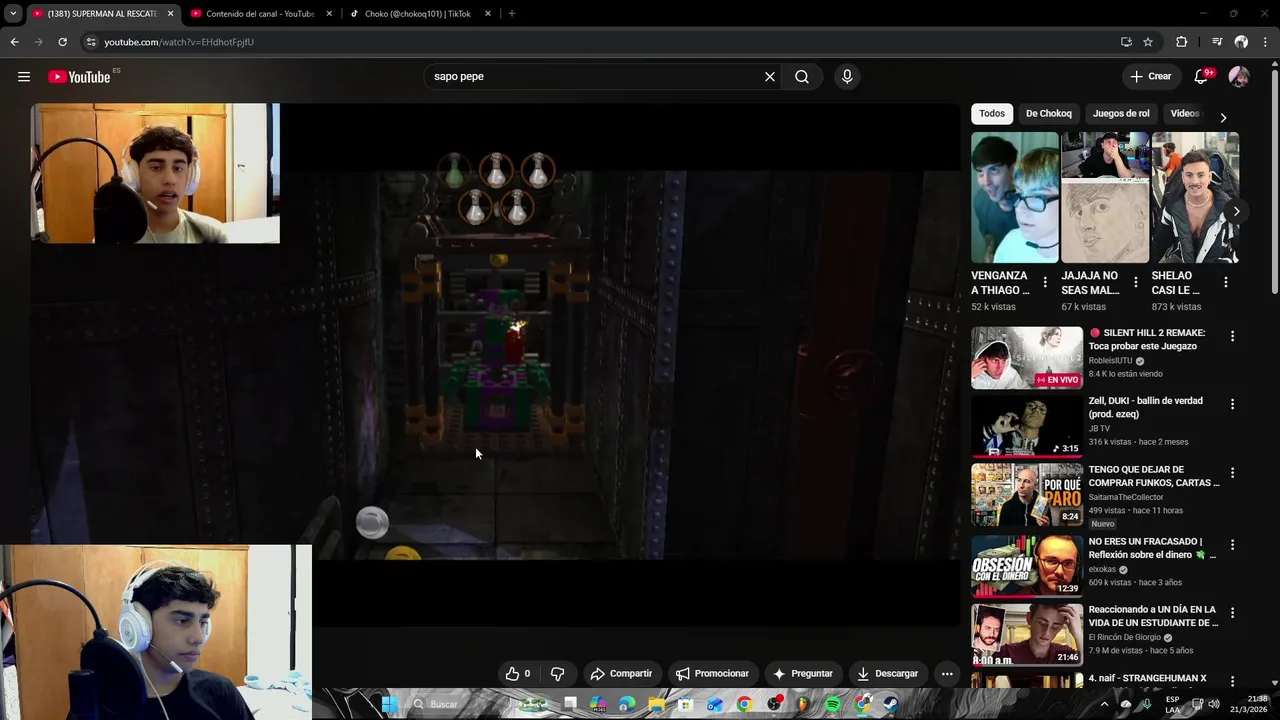Like the video with thumbs up
This screenshot has width=1280, height=720.
point(518,674)
